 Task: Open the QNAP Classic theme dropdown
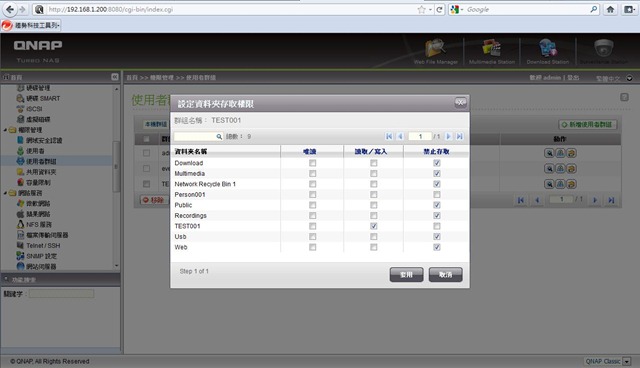(x=627, y=361)
